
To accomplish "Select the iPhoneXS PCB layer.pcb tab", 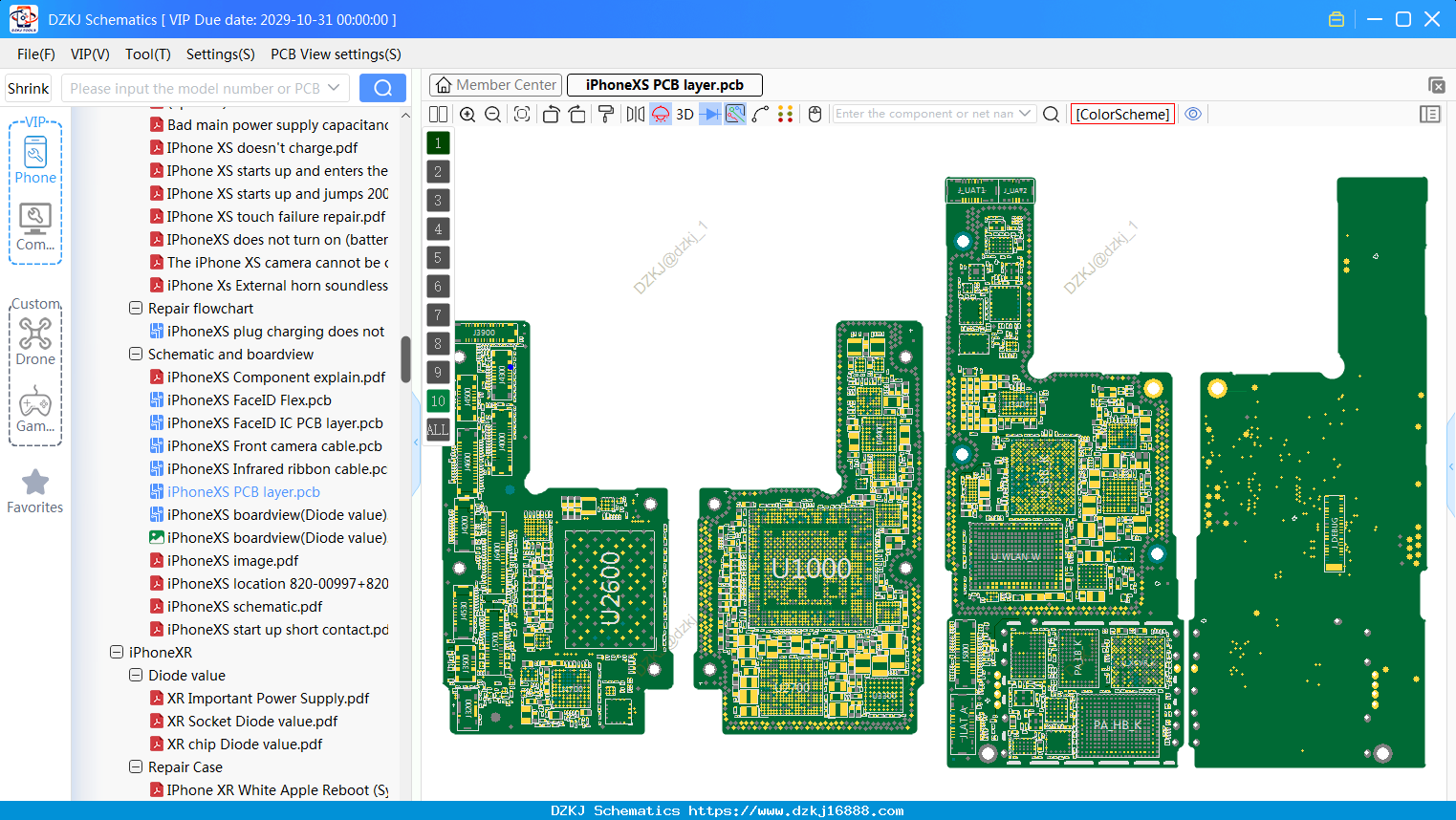I will [664, 85].
